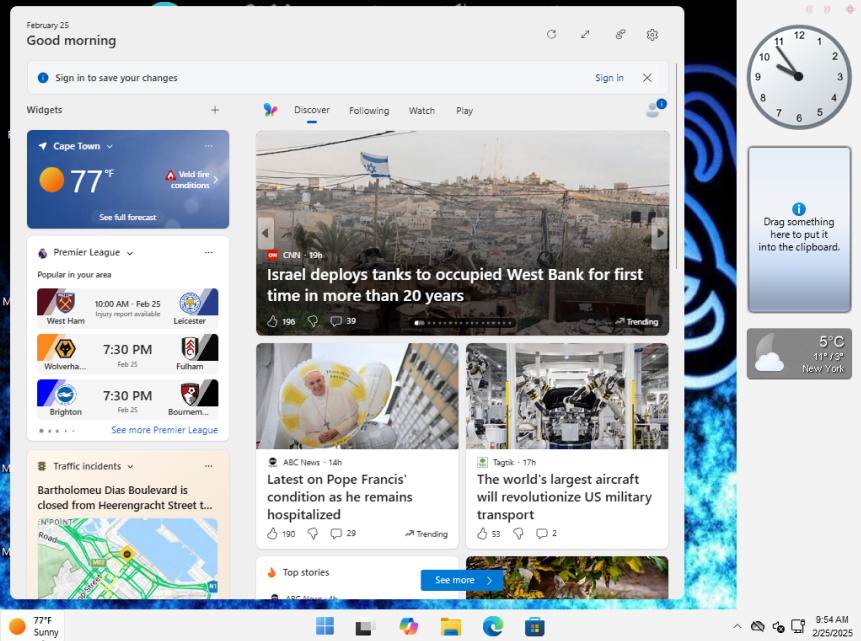Open Pope Francis article
861x641 pixels.
(340, 497)
